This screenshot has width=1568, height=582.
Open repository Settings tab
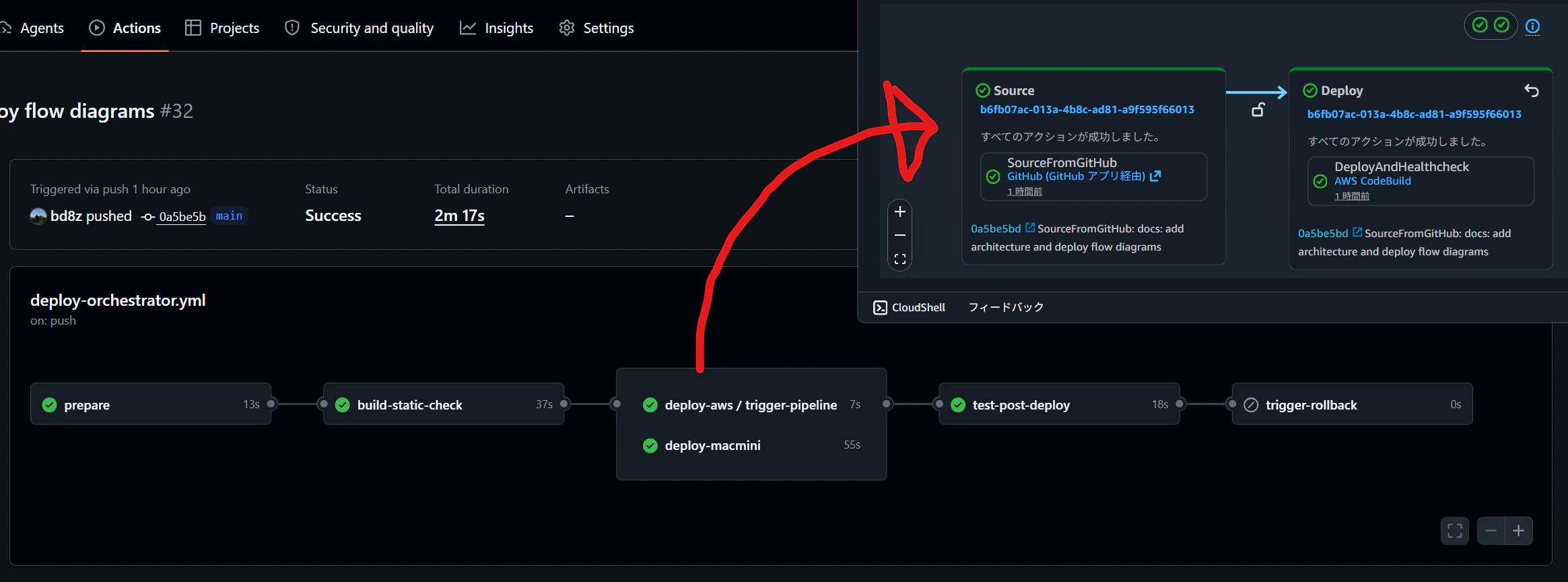click(x=596, y=28)
